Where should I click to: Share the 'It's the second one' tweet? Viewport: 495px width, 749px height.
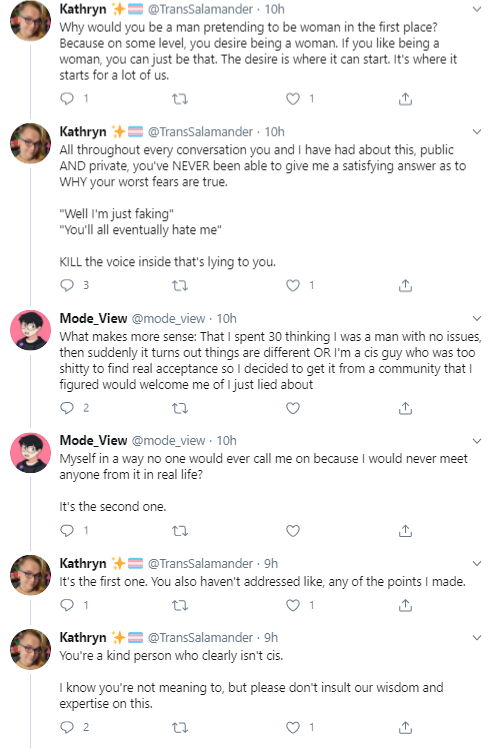[405, 531]
